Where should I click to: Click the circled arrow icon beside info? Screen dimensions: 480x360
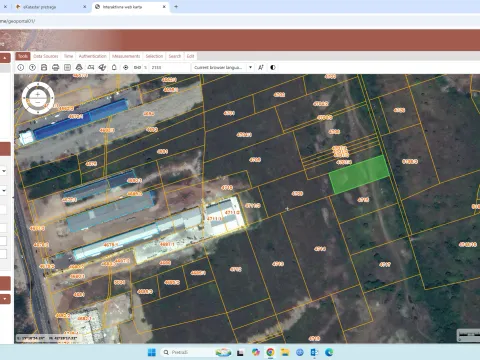pos(32,67)
